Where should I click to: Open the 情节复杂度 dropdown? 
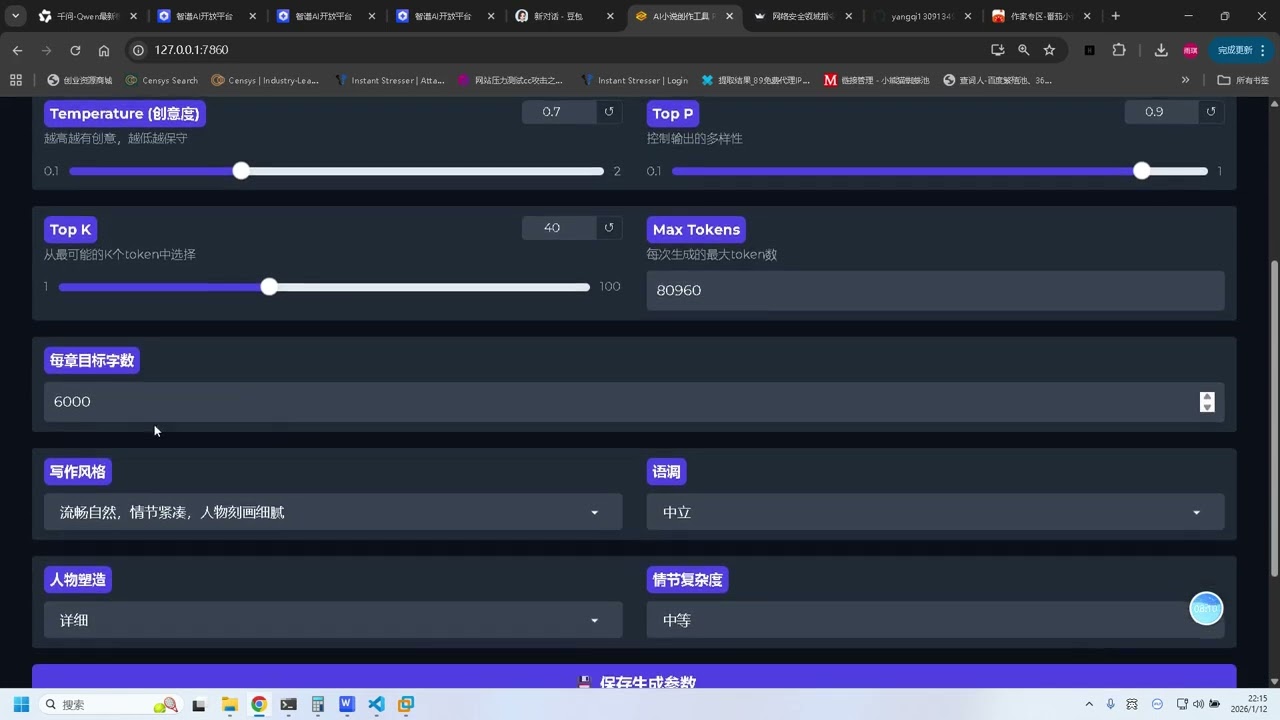coord(935,620)
